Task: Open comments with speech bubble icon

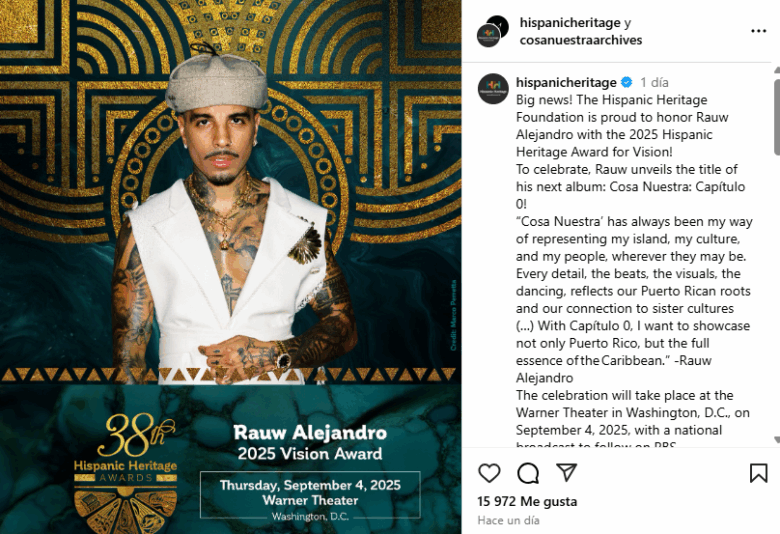Action: [528, 473]
